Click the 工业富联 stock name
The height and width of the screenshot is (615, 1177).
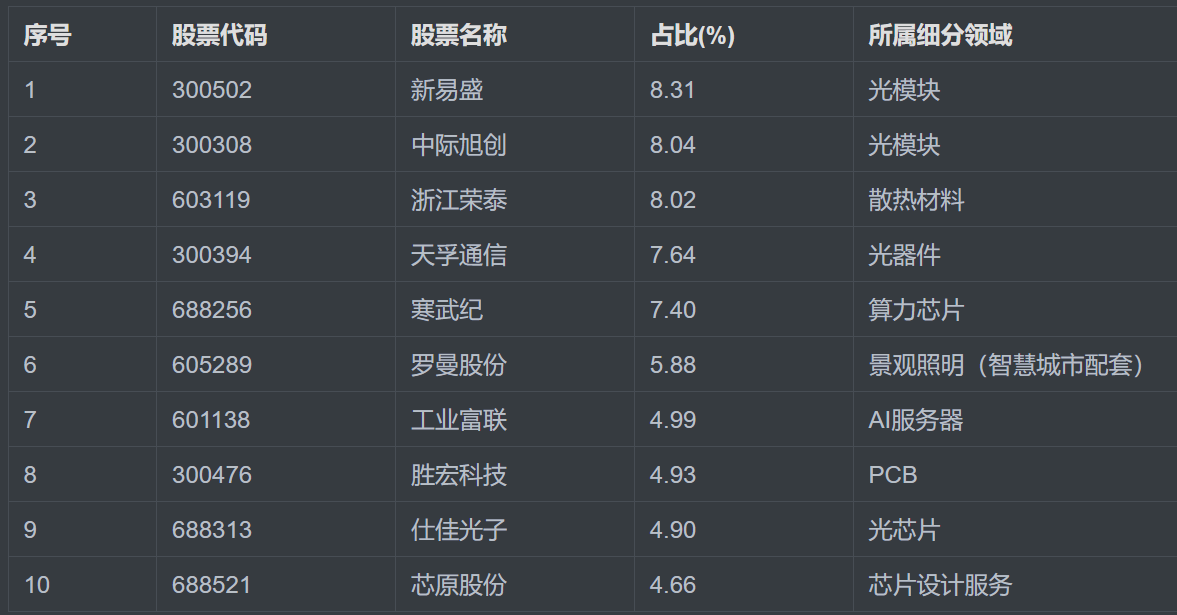pyautogui.click(x=459, y=420)
